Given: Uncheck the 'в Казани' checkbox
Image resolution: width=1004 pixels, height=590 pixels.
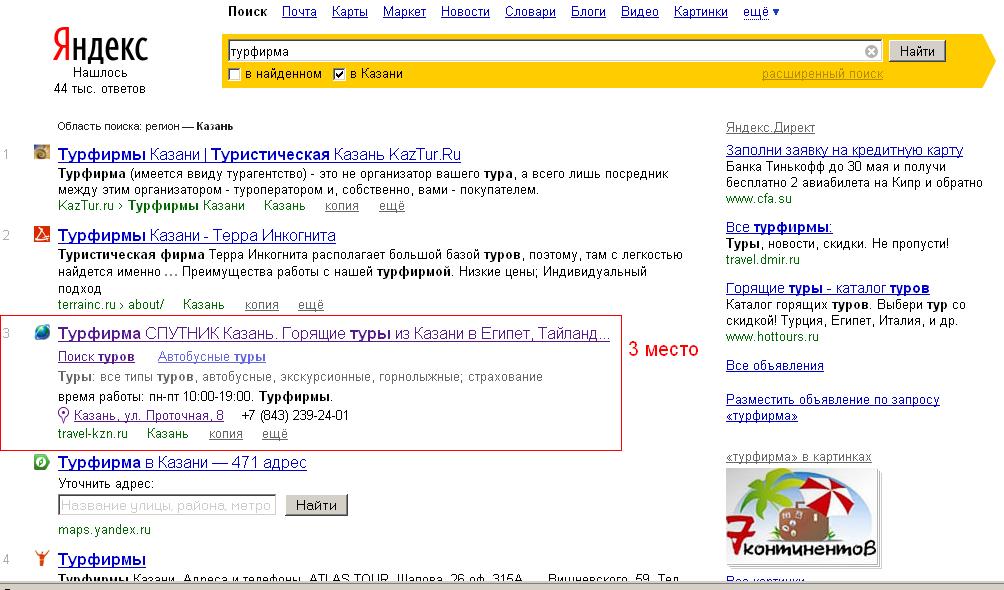Looking at the screenshot, I should coord(339,74).
